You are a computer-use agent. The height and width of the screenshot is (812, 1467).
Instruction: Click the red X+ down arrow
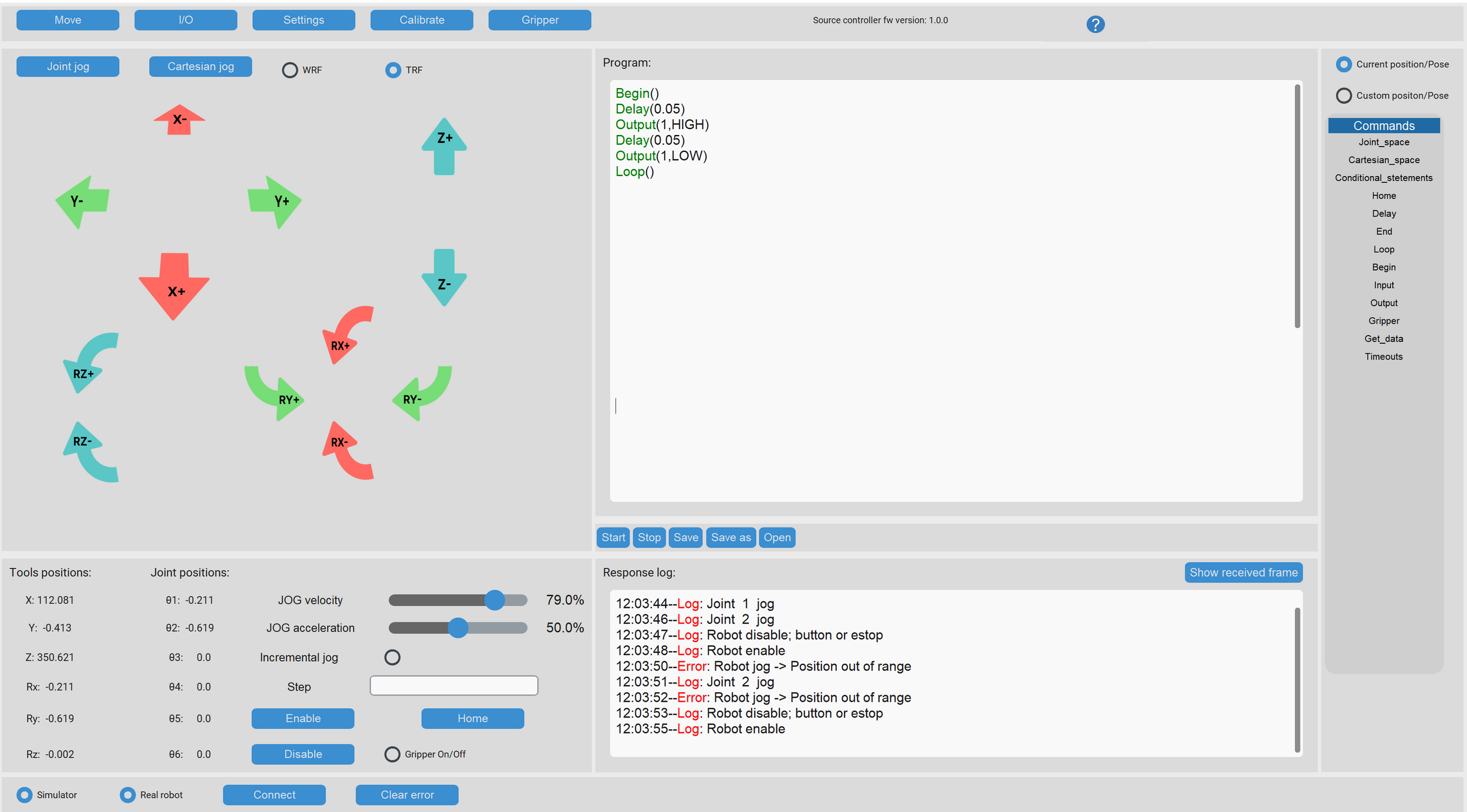[174, 286]
